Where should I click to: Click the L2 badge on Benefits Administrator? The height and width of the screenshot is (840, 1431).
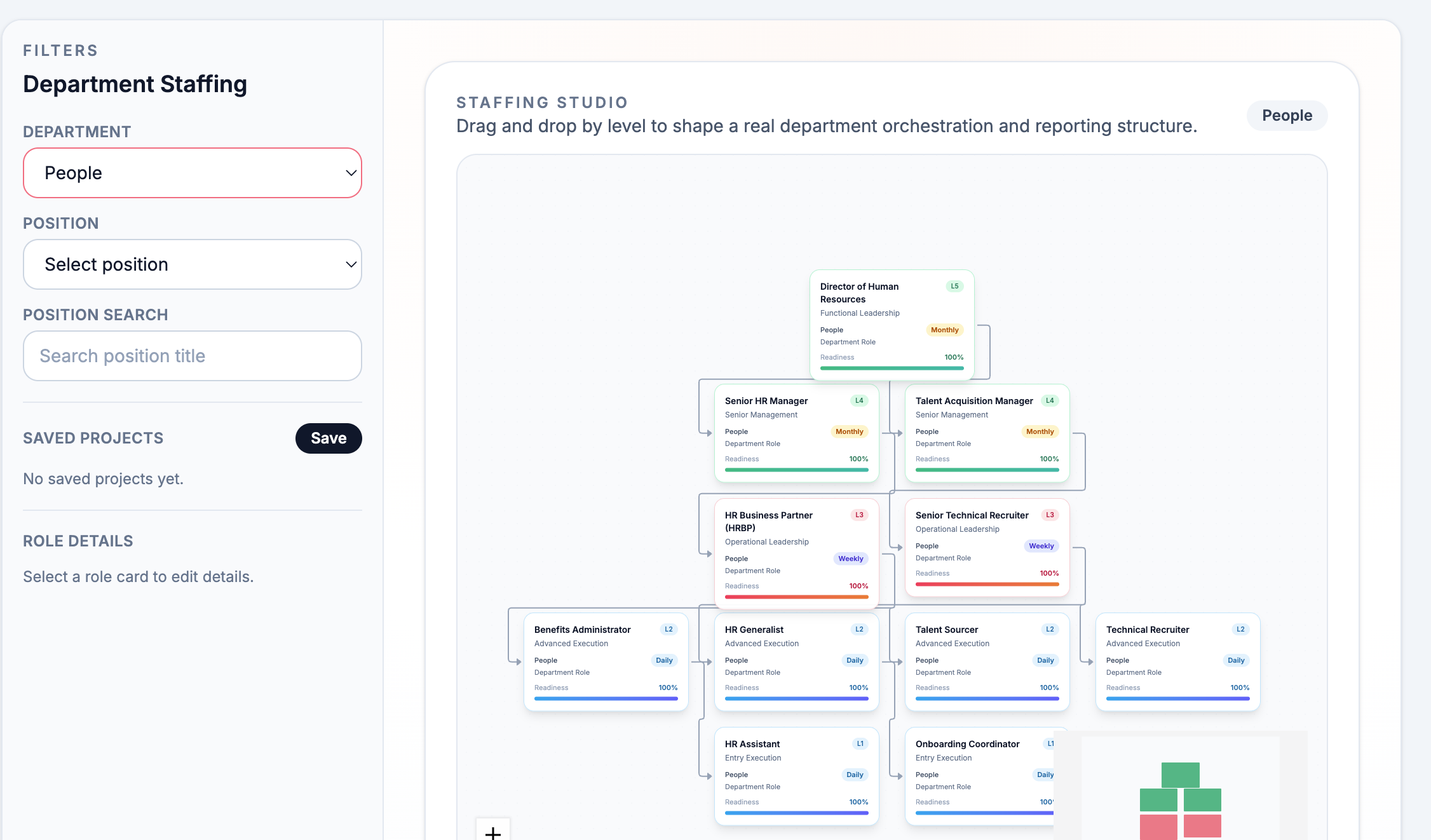tap(668, 629)
